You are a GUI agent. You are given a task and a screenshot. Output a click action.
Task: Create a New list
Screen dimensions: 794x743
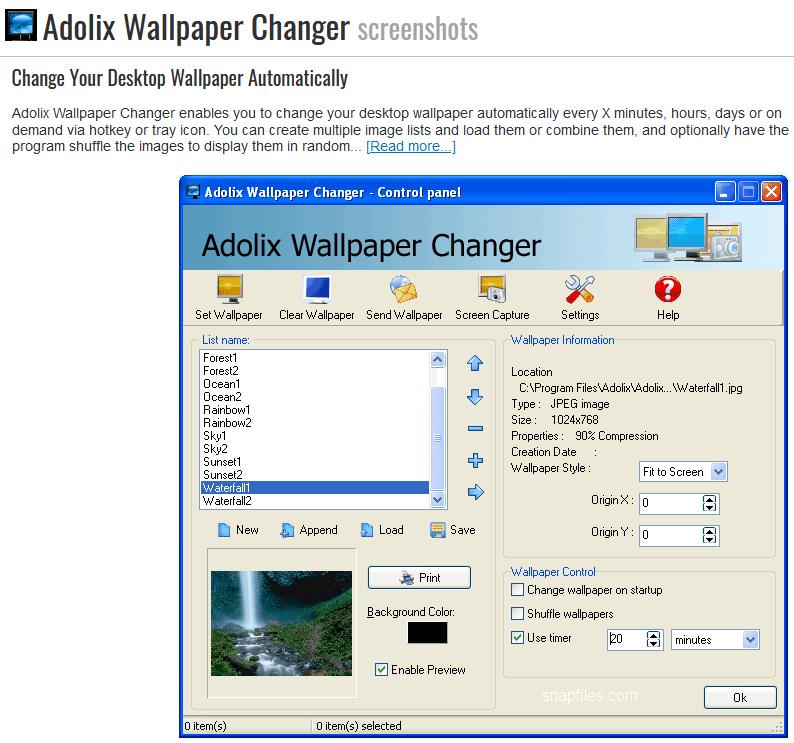click(x=238, y=530)
